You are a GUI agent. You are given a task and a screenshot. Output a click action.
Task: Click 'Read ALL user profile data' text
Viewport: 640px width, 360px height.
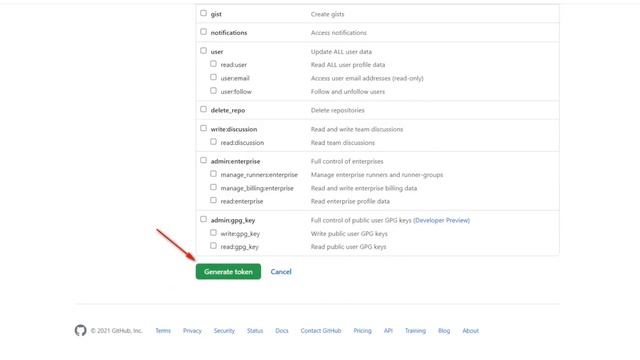pos(348,65)
